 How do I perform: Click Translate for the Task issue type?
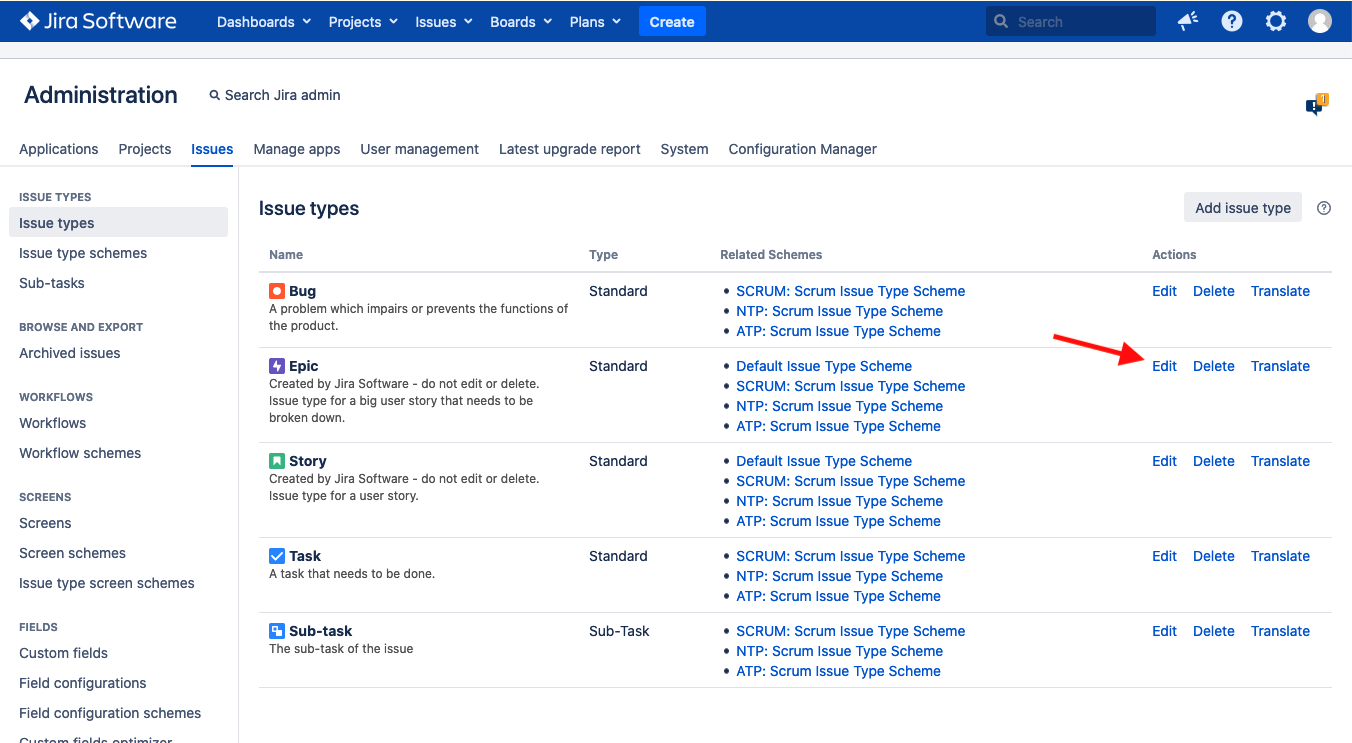(x=1280, y=556)
